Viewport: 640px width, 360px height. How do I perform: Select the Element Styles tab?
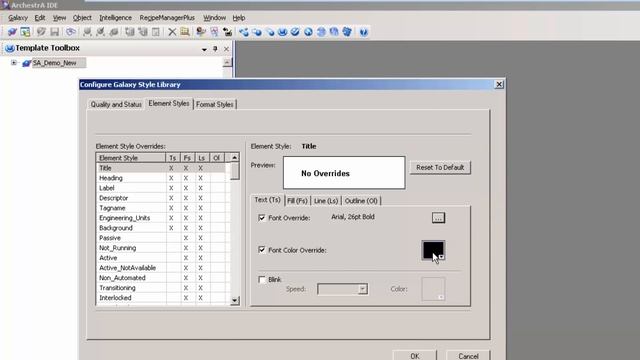[169, 104]
